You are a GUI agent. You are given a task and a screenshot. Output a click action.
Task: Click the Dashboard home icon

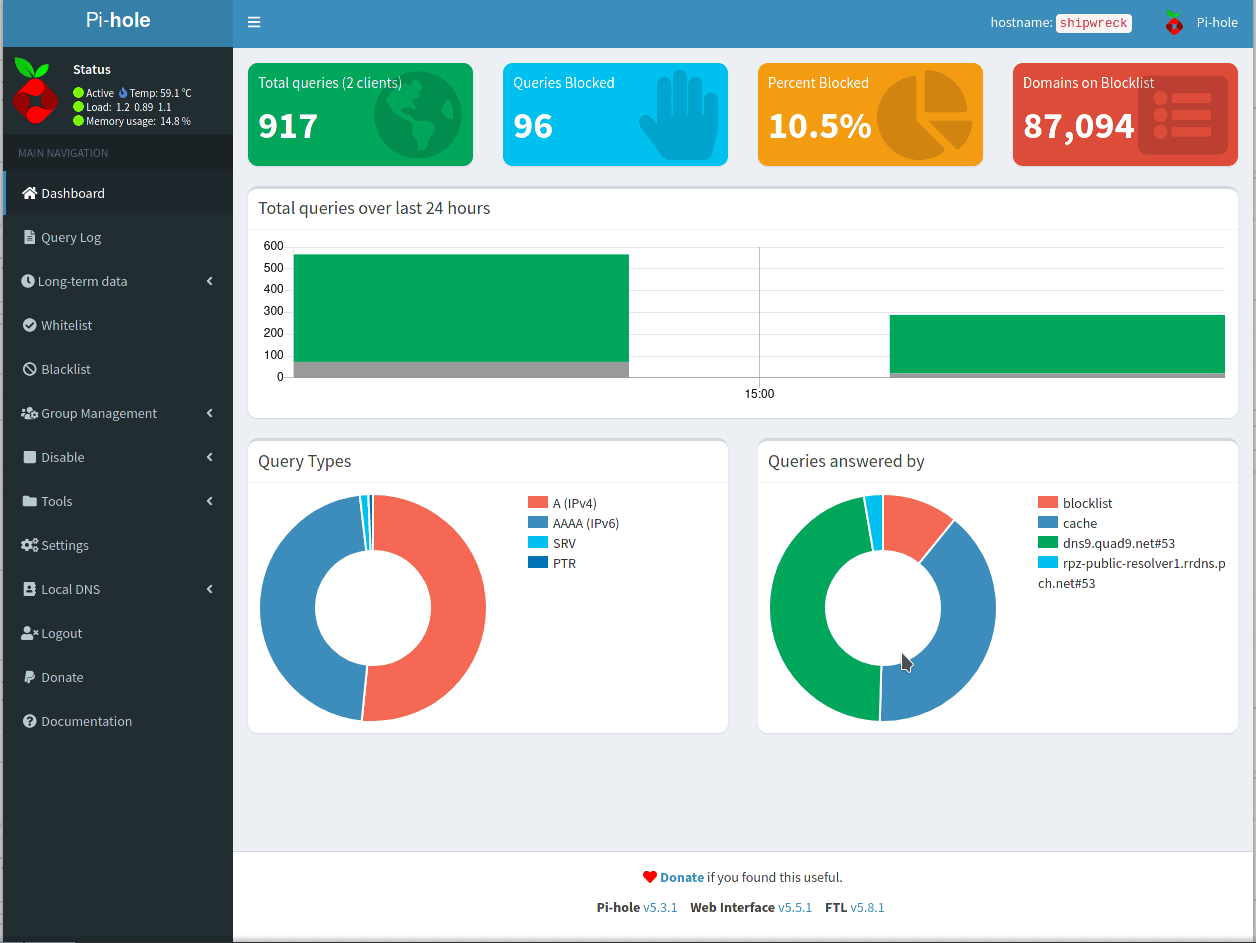(29, 193)
